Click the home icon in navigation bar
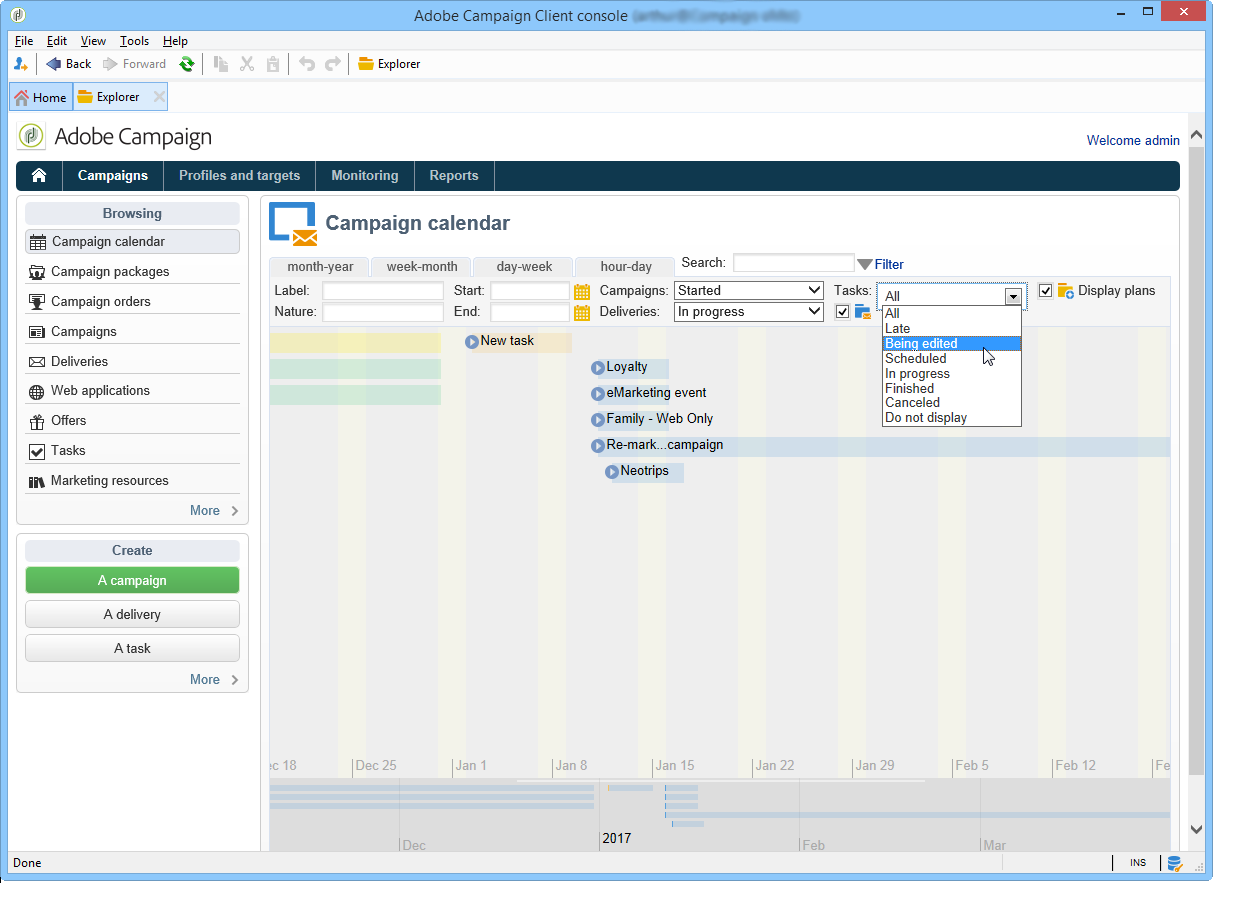This screenshot has width=1238, height=913. point(39,175)
